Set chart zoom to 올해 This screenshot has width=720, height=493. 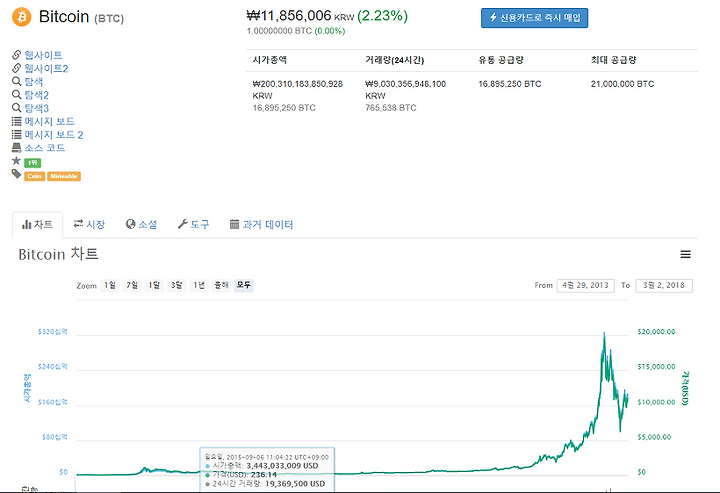click(221, 286)
